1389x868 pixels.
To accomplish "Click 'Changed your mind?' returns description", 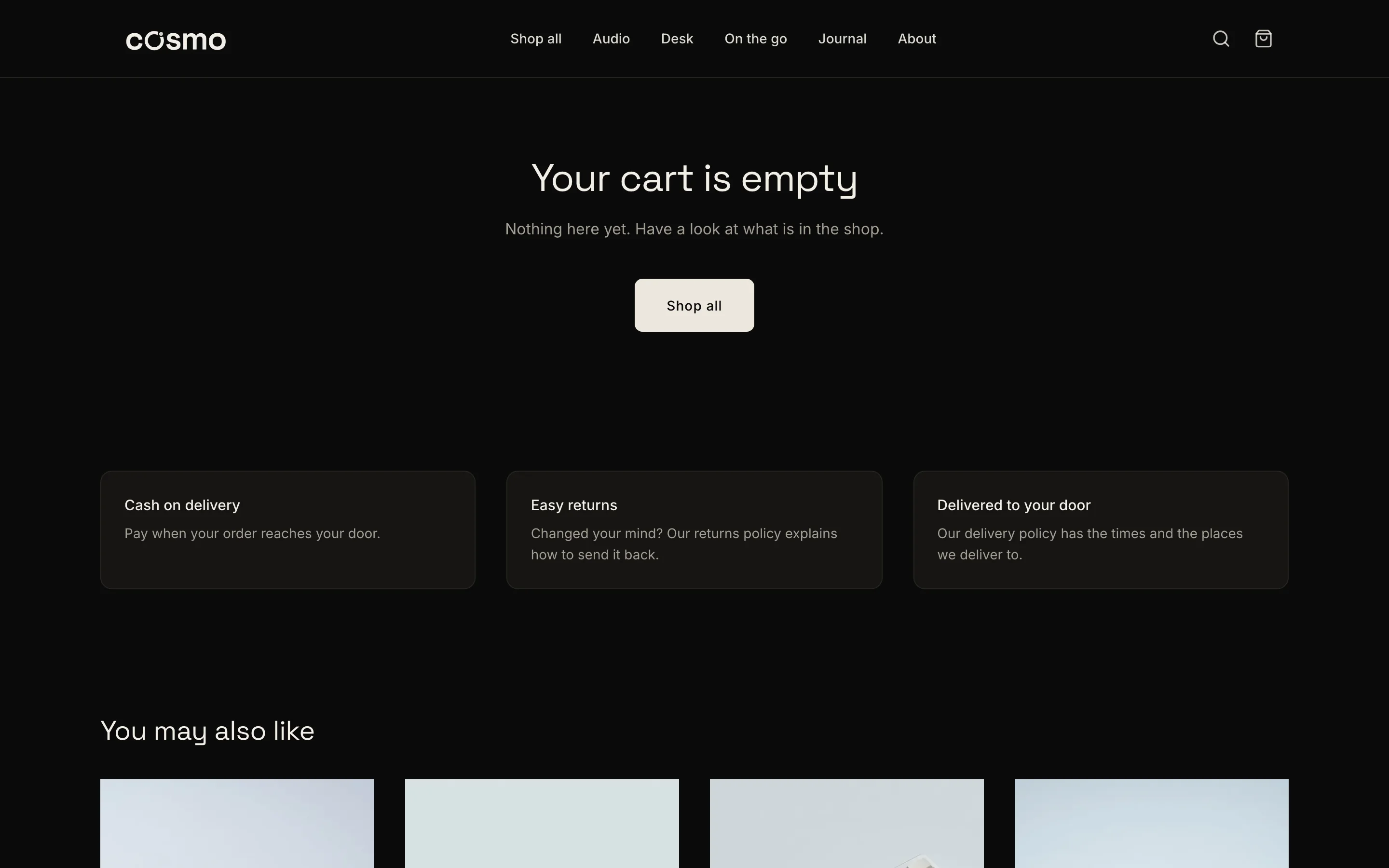I will click(683, 544).
